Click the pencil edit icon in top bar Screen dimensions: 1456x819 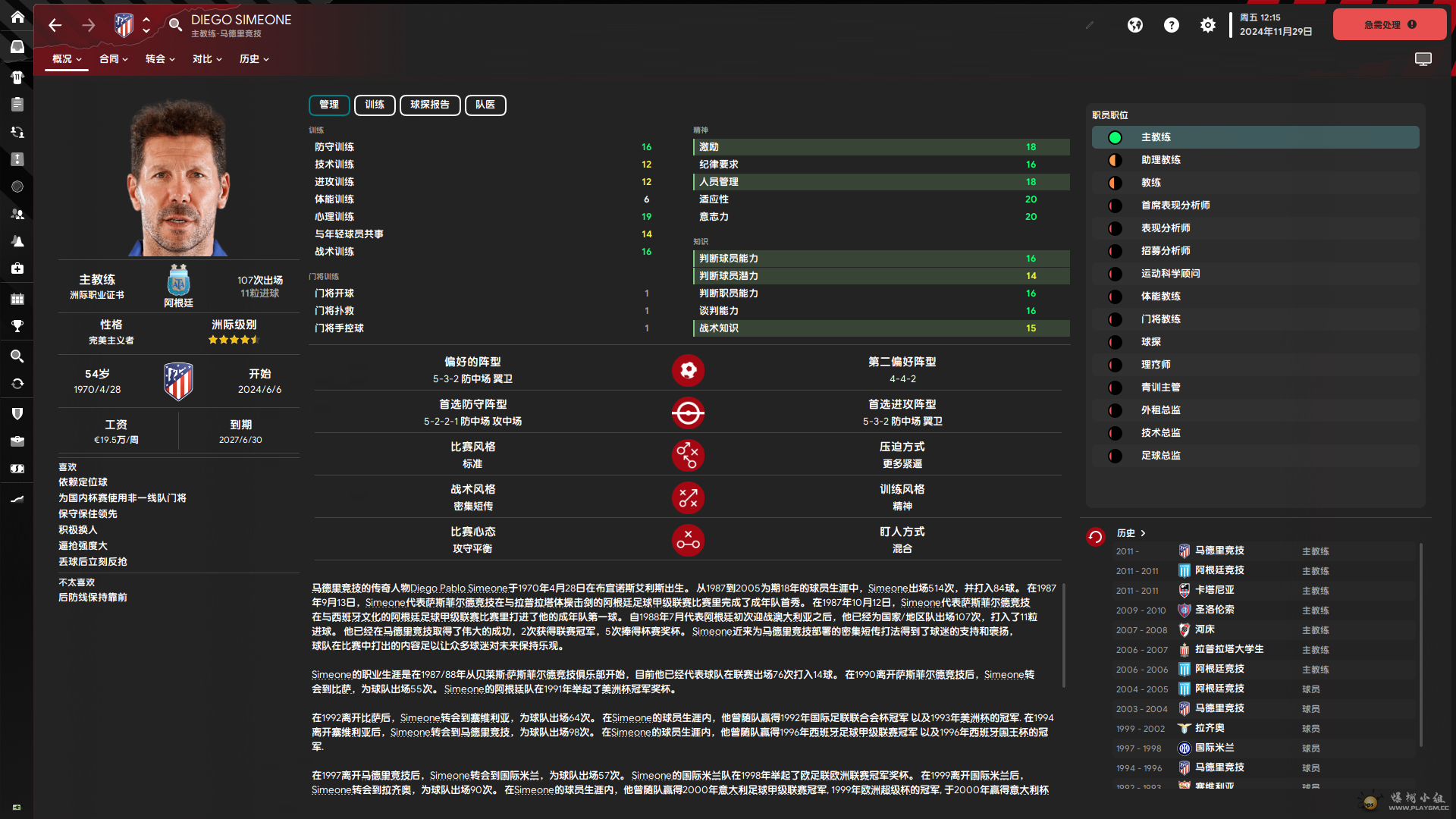tap(1090, 25)
